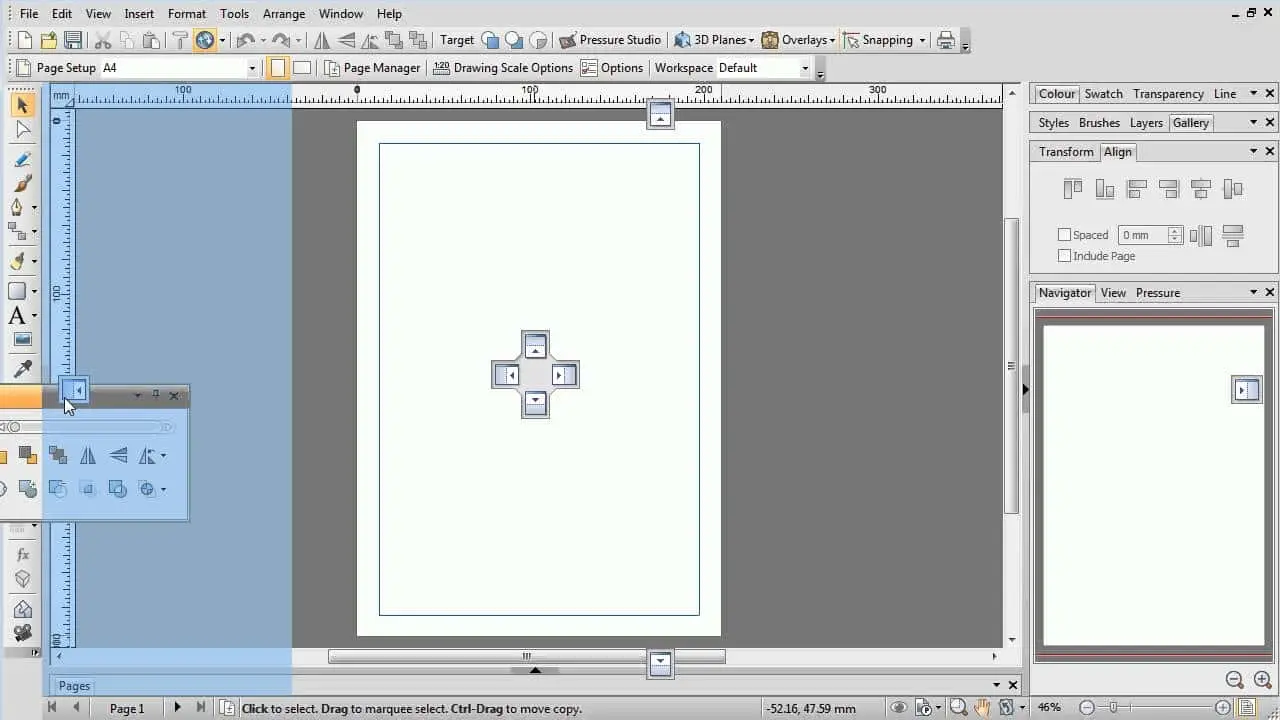Enable the Spaced checkbox
Screen dimensions: 1280x720
(x=1064, y=235)
